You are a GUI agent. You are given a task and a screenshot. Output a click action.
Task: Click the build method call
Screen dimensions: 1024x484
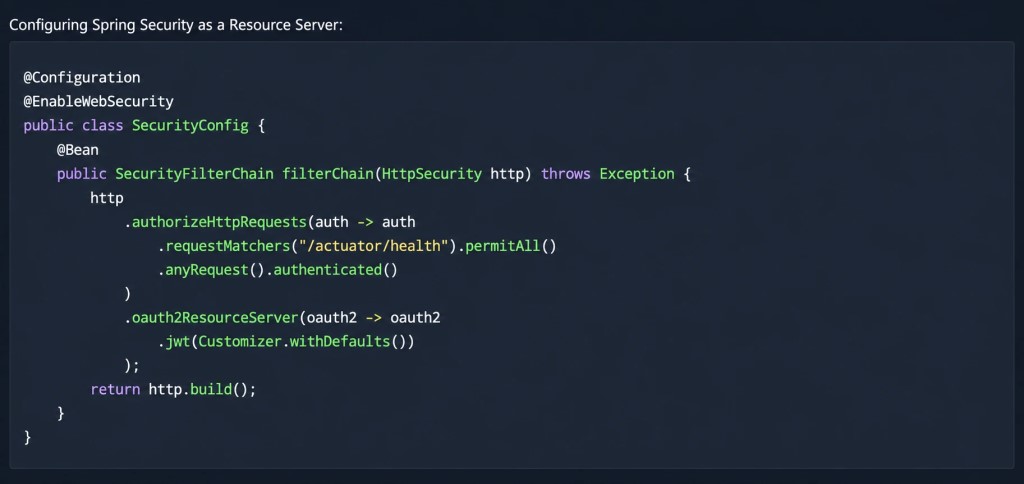tap(211, 390)
